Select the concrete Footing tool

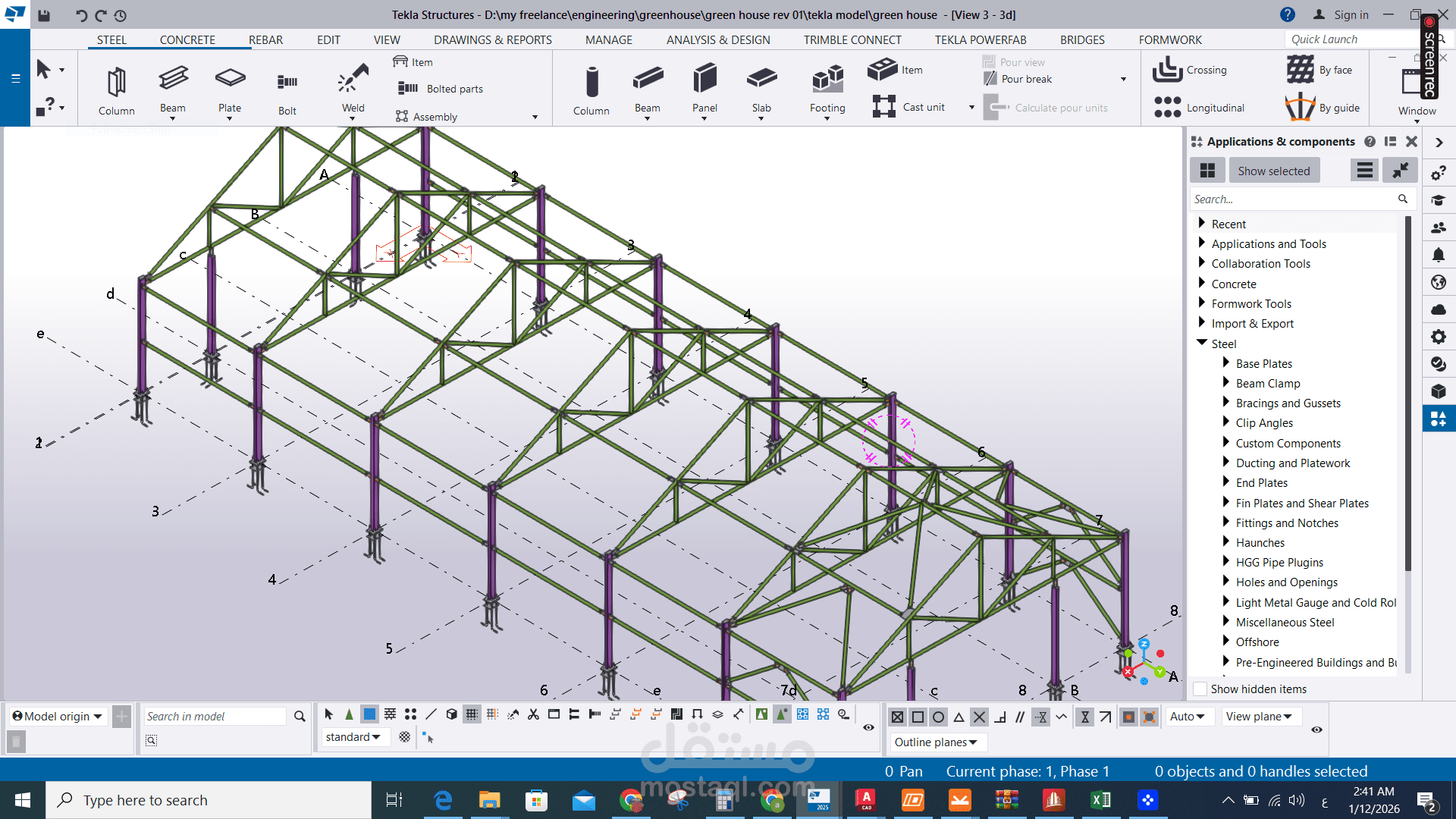click(827, 80)
